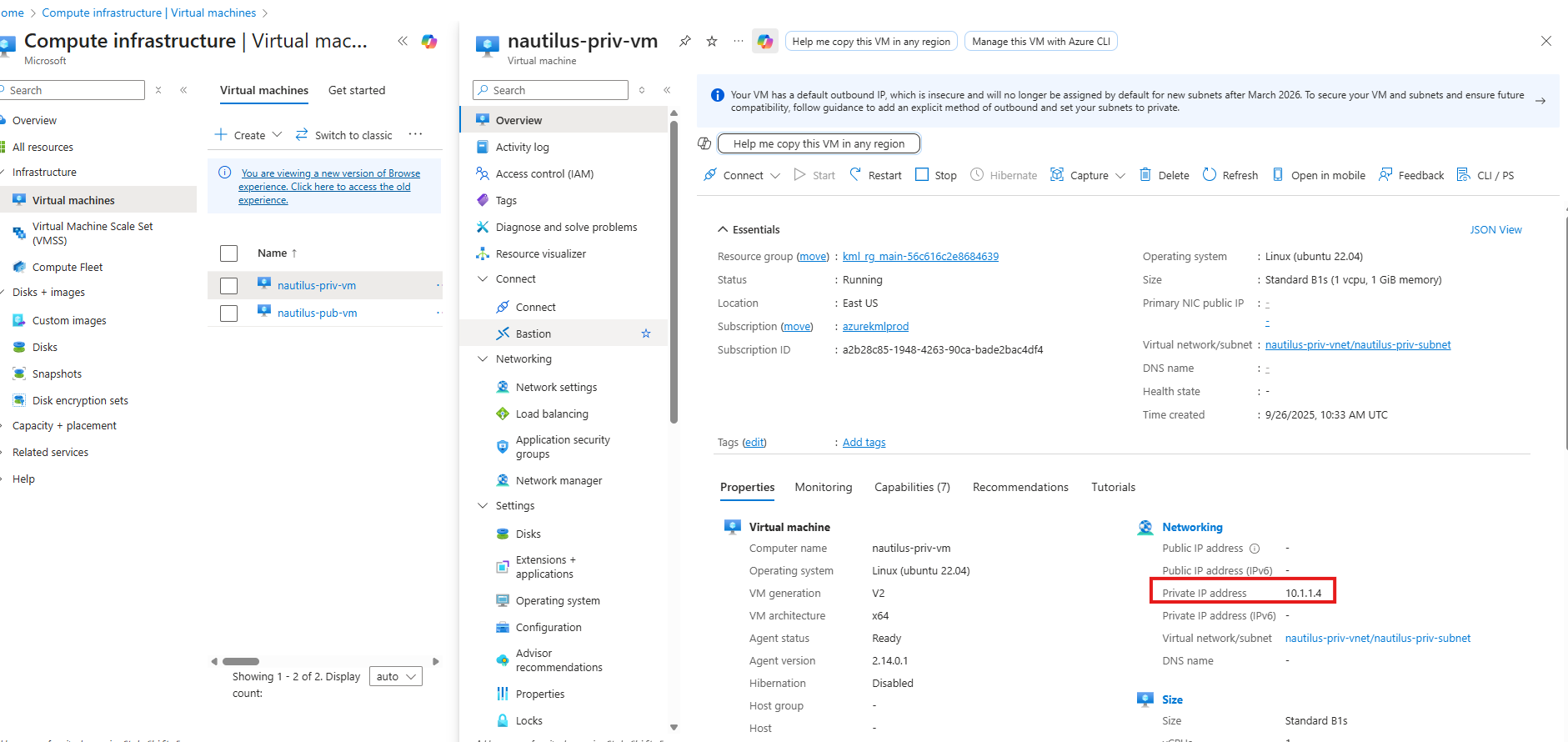This screenshot has width=1568, height=742.
Task: Click the Refresh icon in toolbar
Action: click(1210, 174)
